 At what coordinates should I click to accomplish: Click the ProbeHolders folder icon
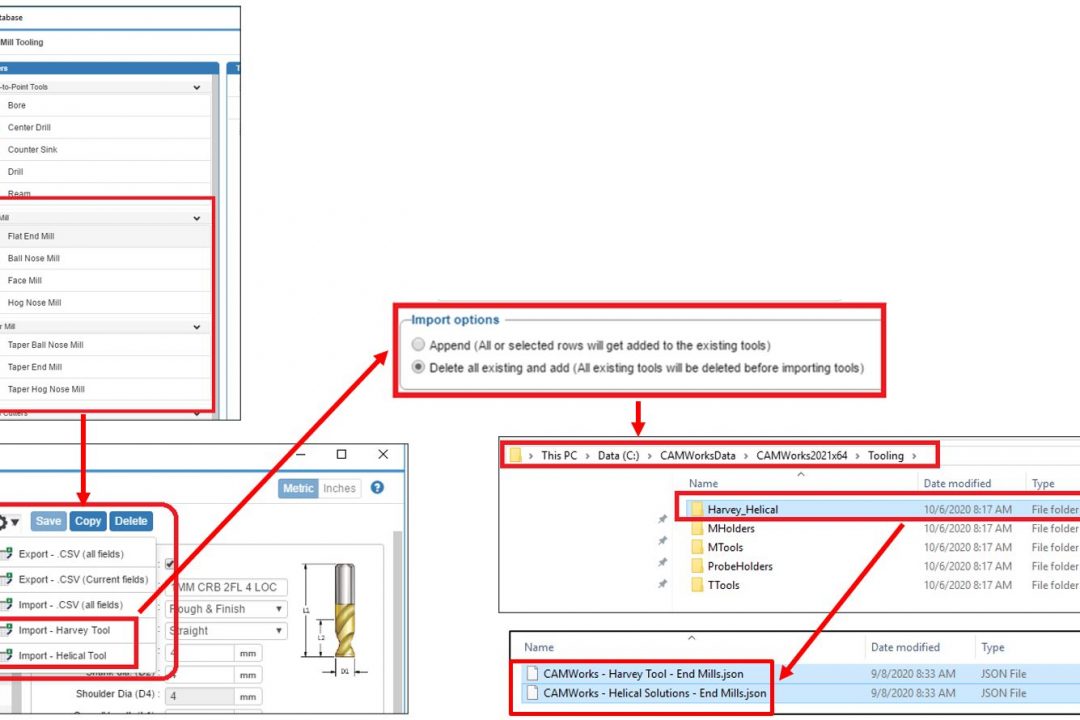pyautogui.click(x=697, y=566)
